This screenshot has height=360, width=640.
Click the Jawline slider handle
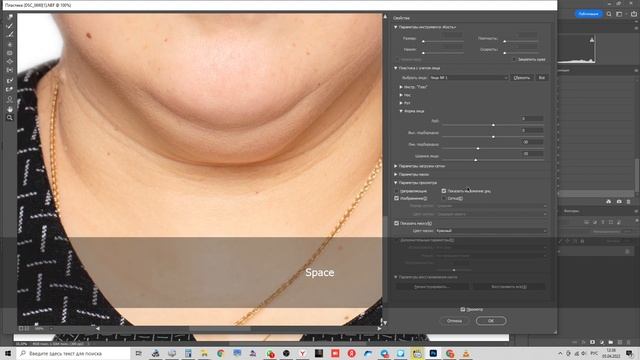(x=478, y=149)
